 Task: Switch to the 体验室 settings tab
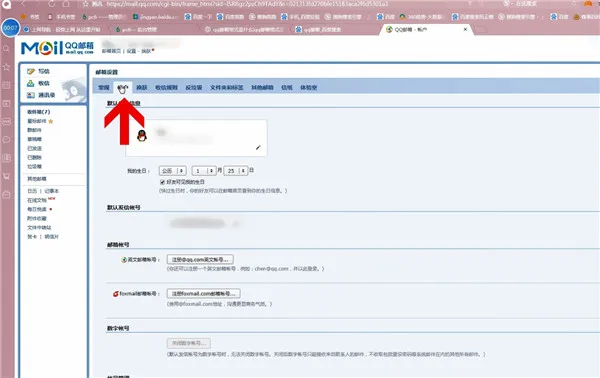tap(308, 88)
